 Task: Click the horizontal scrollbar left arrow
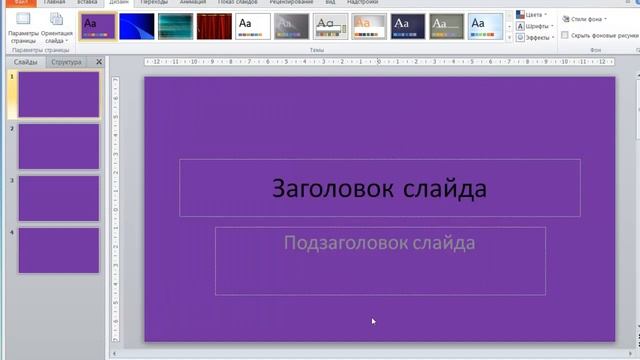(114, 354)
